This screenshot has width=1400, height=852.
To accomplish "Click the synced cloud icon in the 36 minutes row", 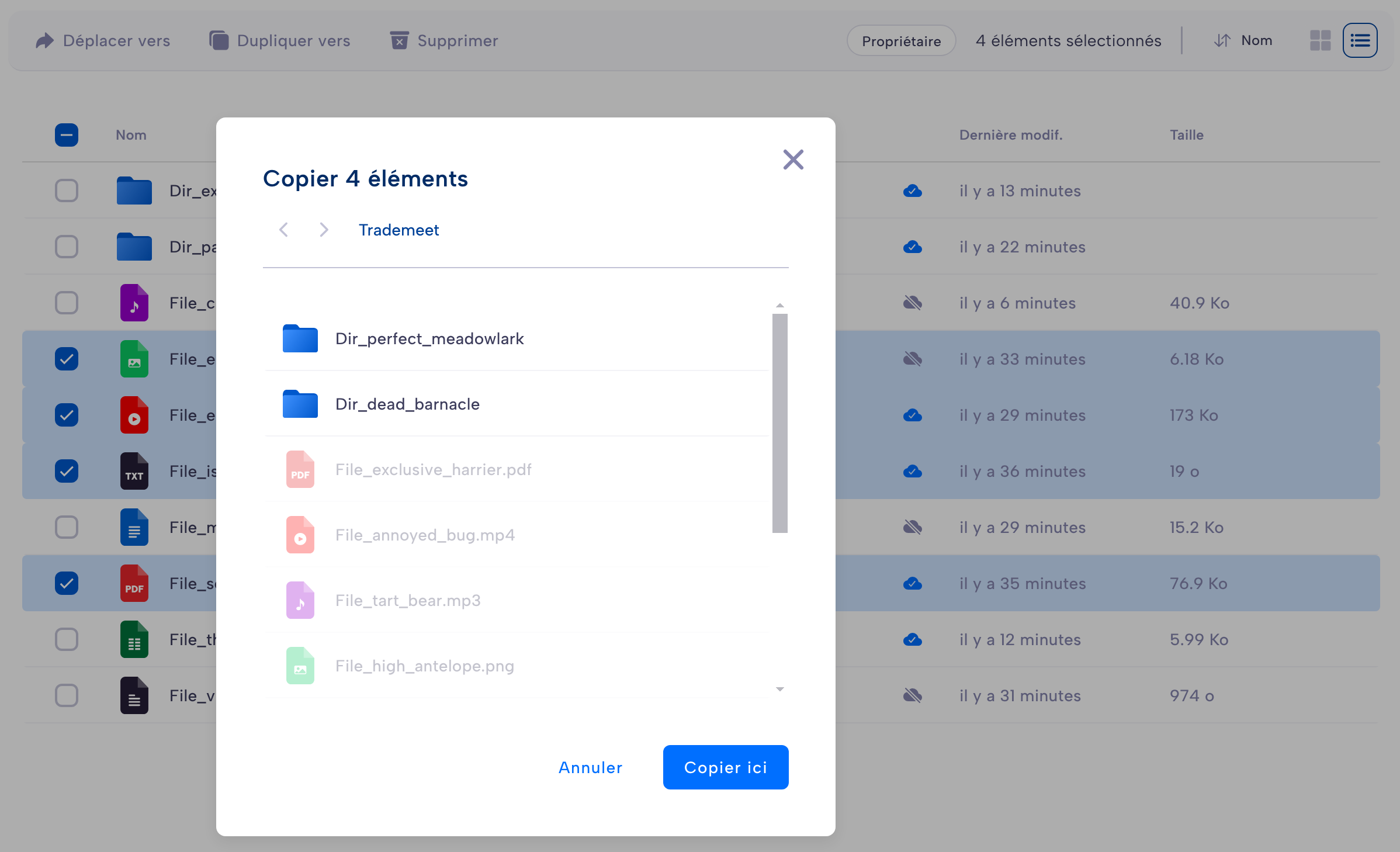I will pos(912,472).
